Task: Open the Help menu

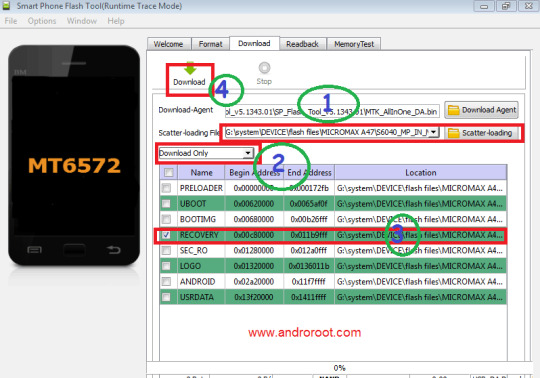Action: point(116,21)
